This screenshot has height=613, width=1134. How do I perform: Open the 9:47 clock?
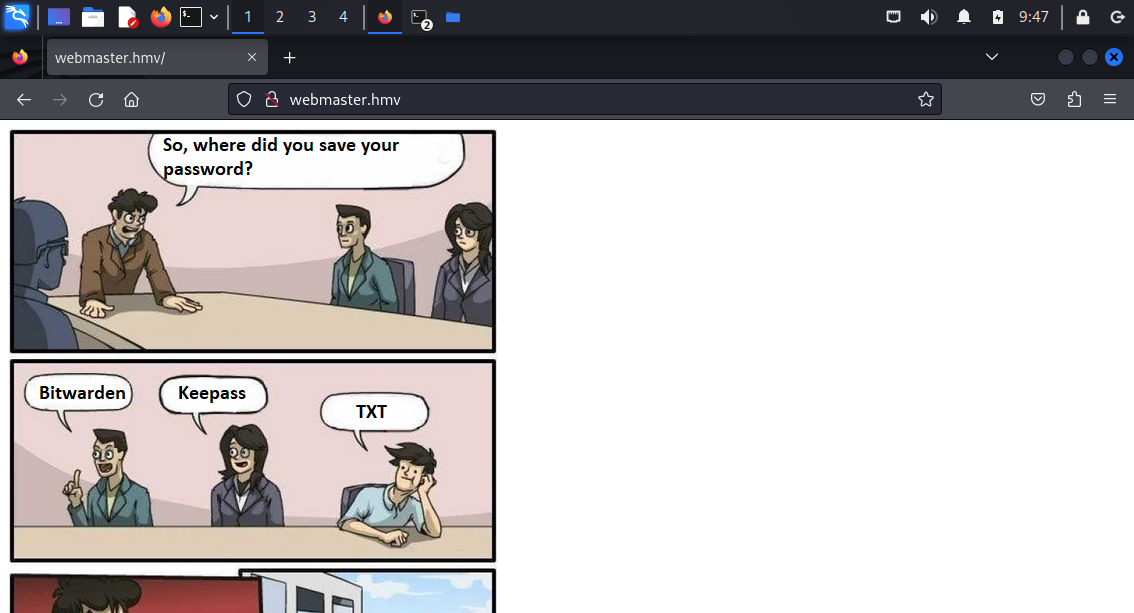(1033, 17)
